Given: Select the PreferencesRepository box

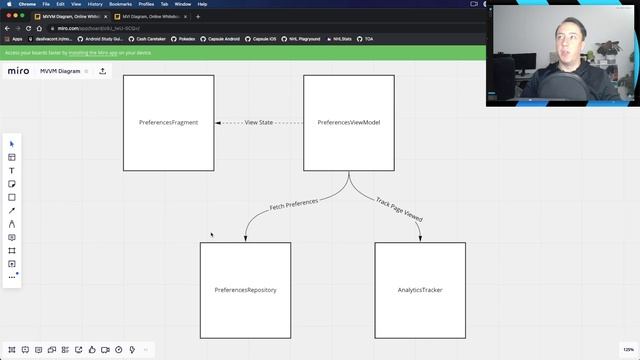Looking at the screenshot, I should tap(246, 290).
